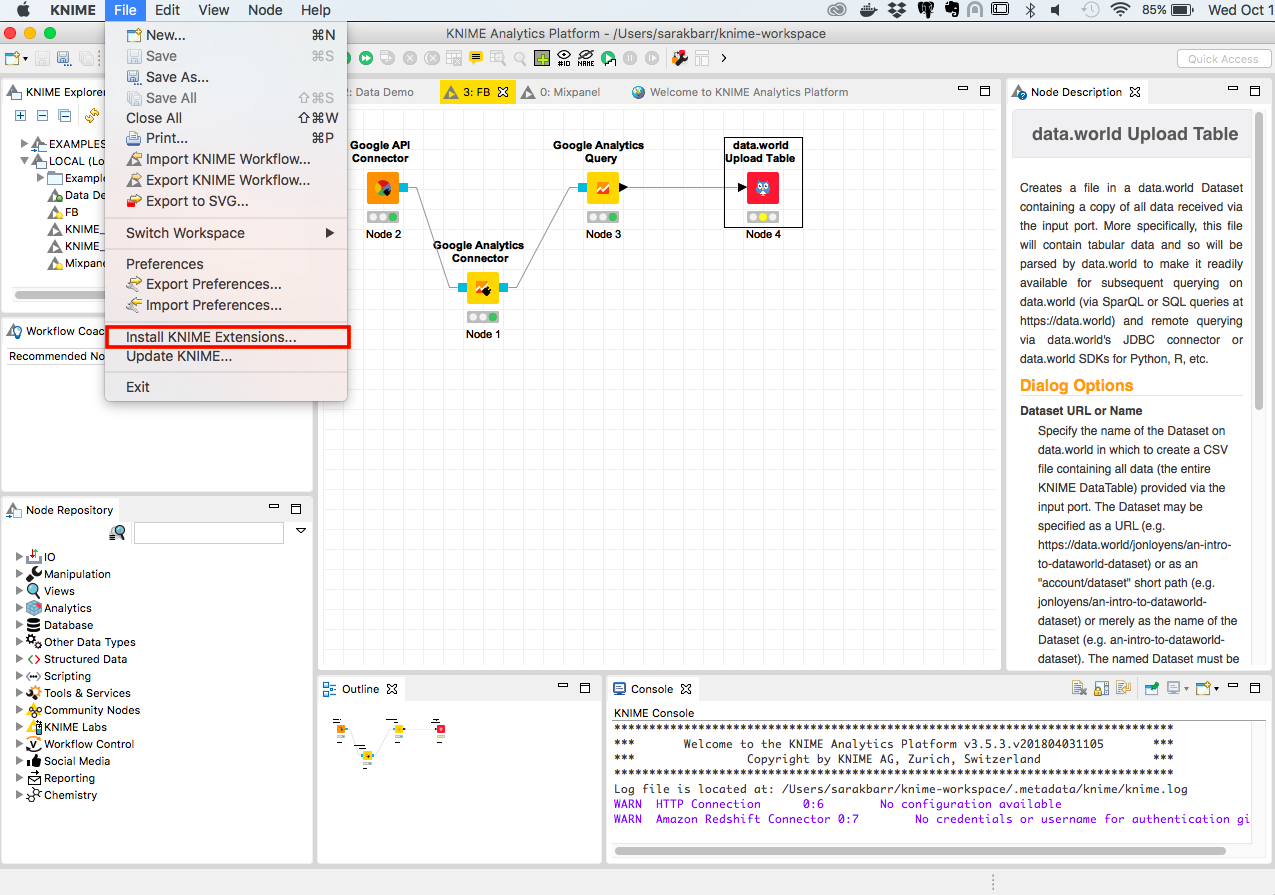Collapse the LOCAL workspace tree item

coord(25,161)
